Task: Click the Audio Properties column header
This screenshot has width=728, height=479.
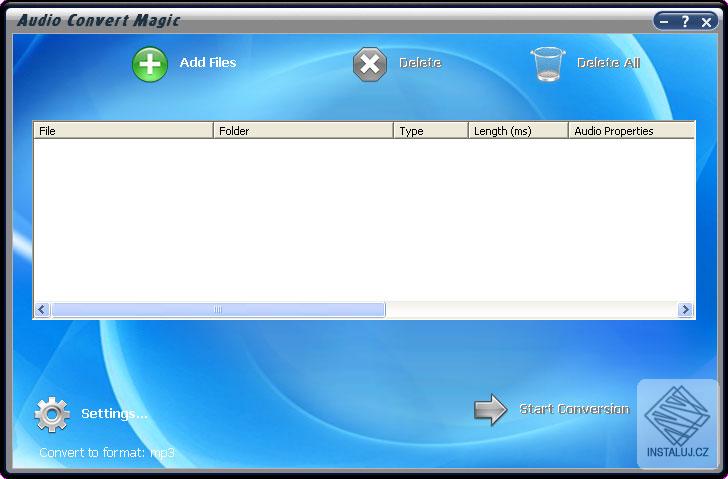Action: 631,131
